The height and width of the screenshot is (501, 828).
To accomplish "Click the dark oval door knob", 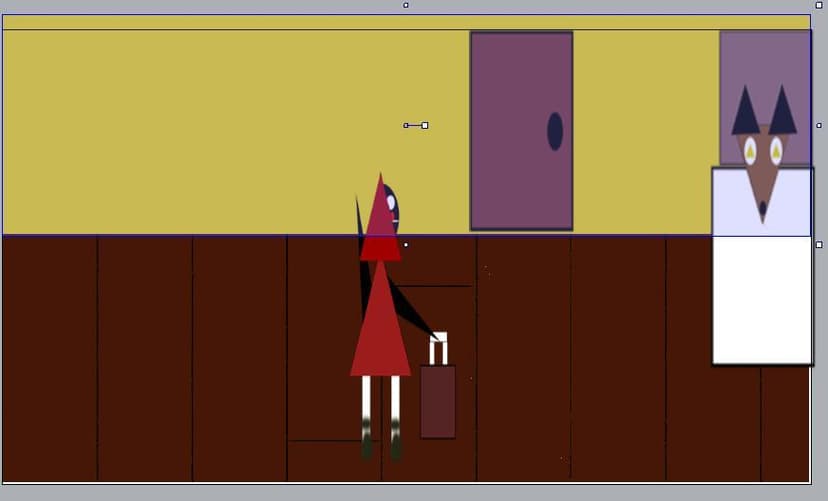I will (554, 131).
